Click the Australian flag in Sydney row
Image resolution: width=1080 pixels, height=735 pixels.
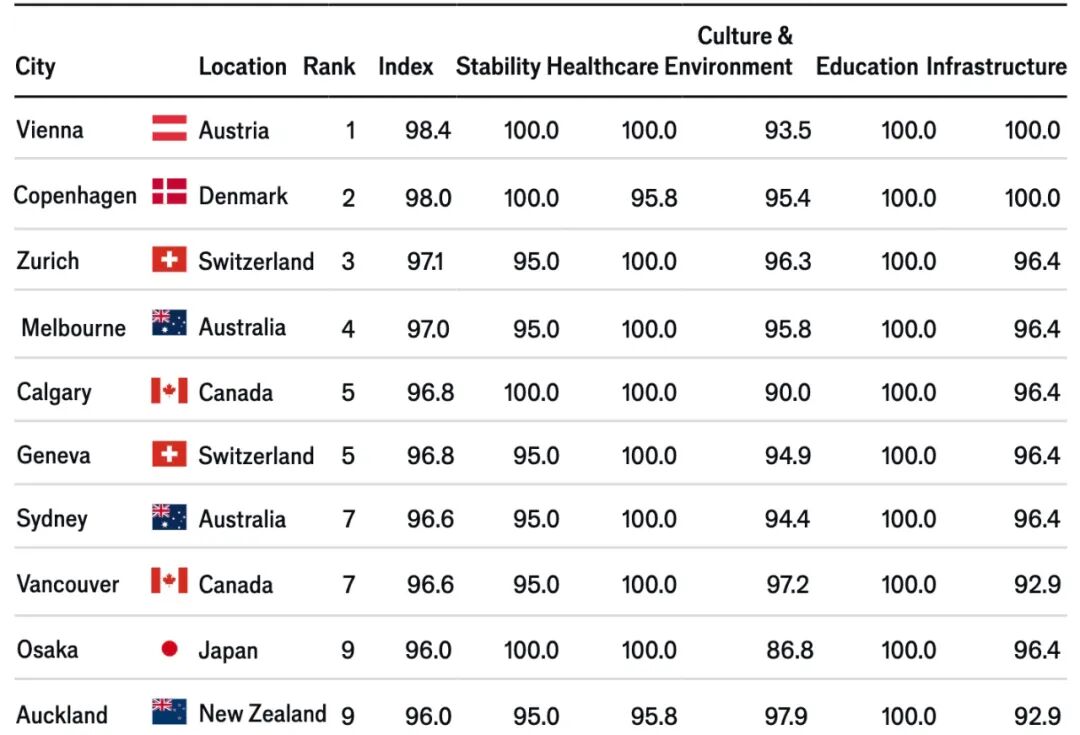tap(169, 517)
